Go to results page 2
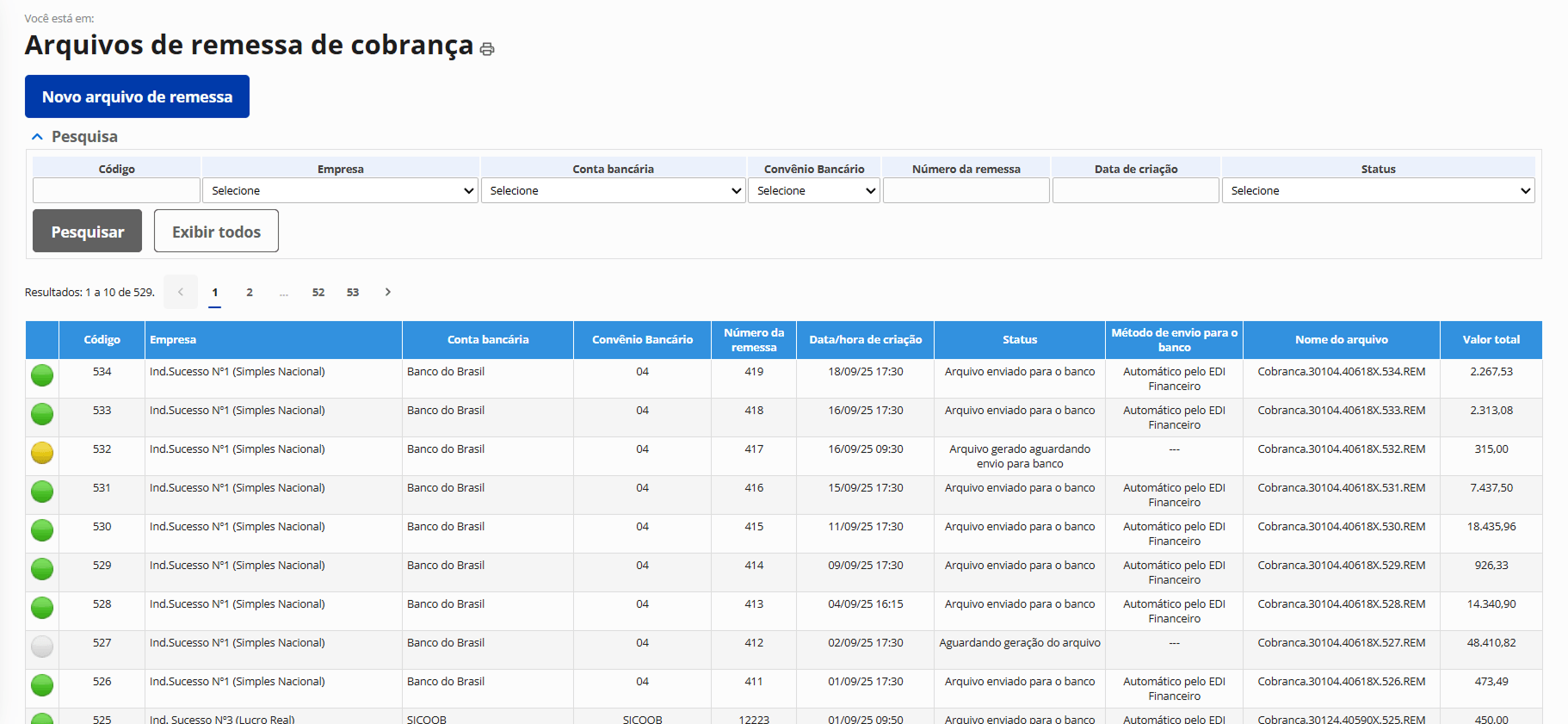This screenshot has width=1568, height=724. coord(250,293)
